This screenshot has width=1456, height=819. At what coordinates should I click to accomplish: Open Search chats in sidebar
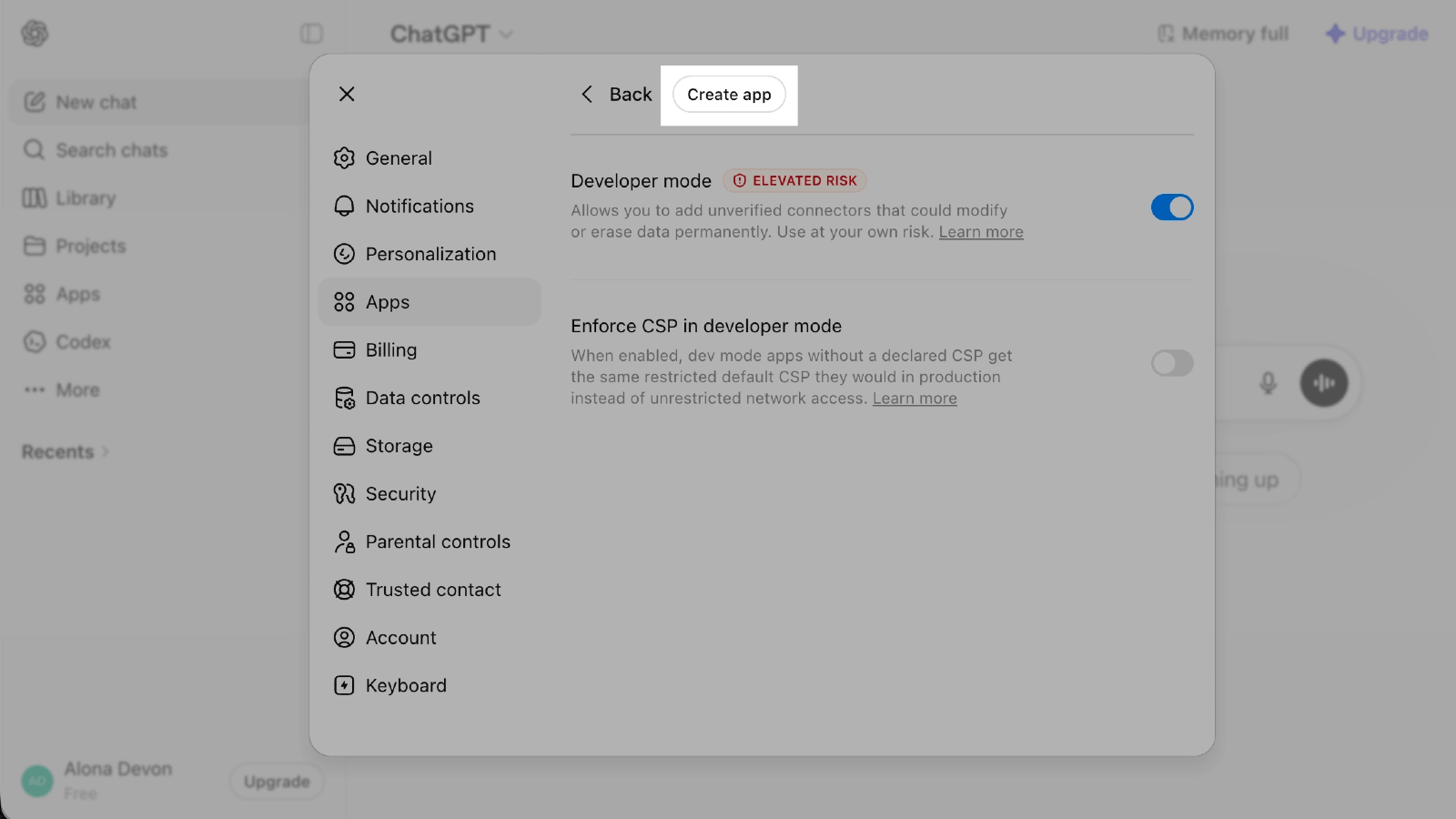tap(96, 150)
